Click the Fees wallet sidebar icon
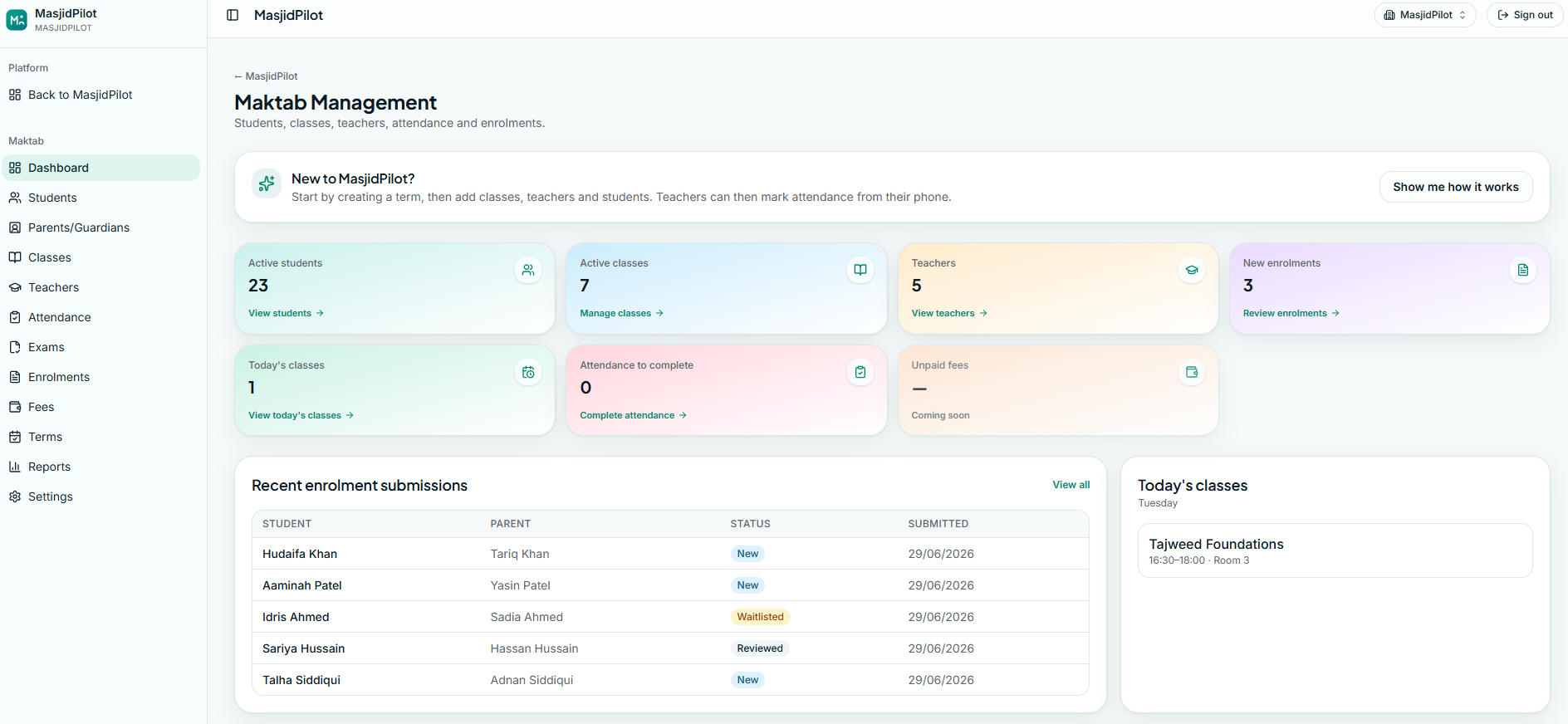Viewport: 1568px width, 724px height. click(15, 407)
